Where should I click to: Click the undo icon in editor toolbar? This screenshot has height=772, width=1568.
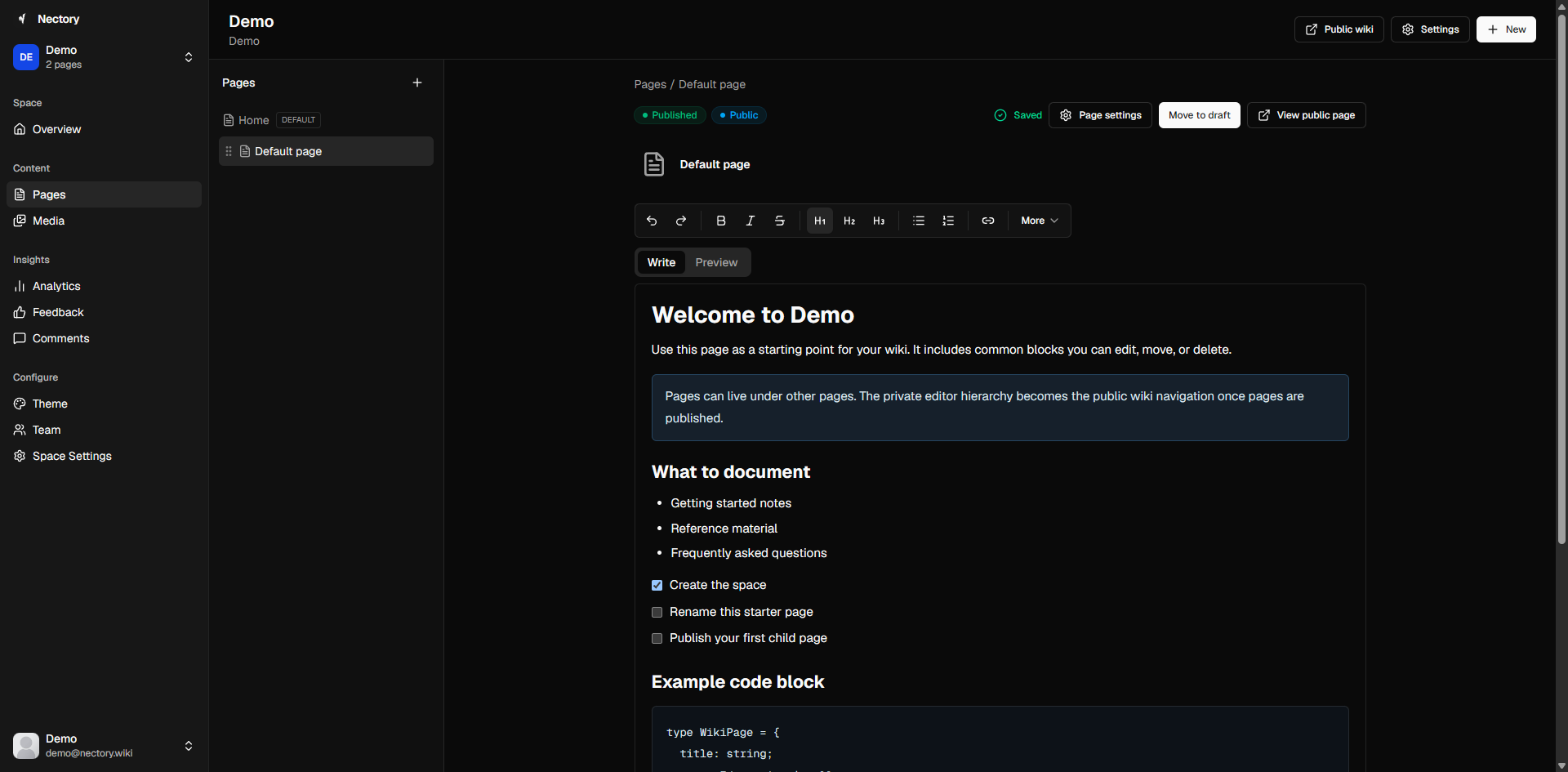[652, 221]
